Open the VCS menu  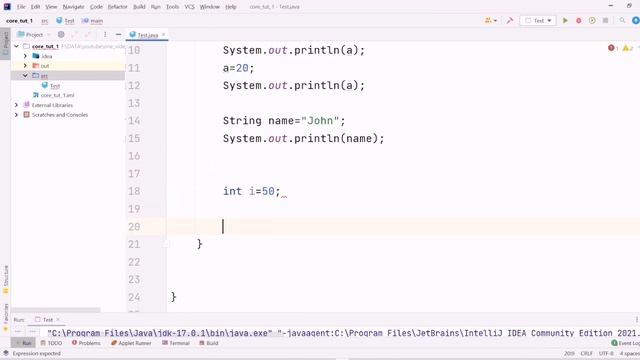point(189,7)
